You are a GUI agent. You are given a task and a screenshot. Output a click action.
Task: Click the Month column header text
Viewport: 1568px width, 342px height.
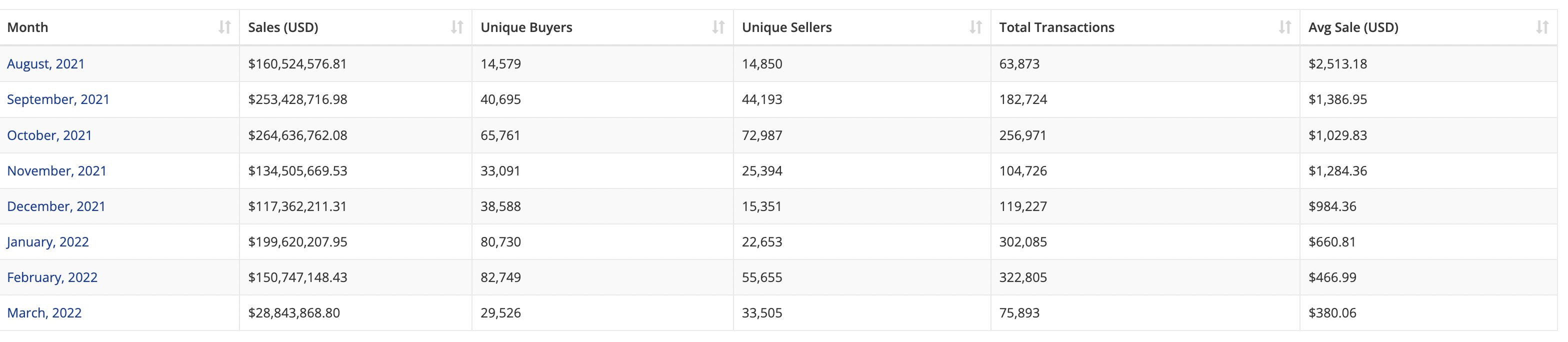pyautogui.click(x=27, y=27)
